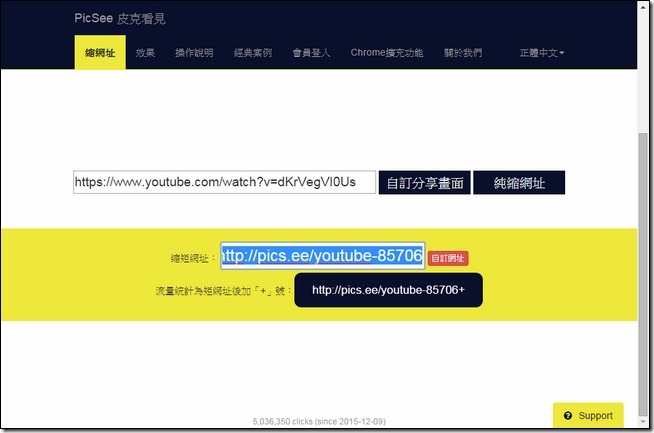Click the 純縮網址 button
Screen dimensions: 654x433
(x=518, y=182)
